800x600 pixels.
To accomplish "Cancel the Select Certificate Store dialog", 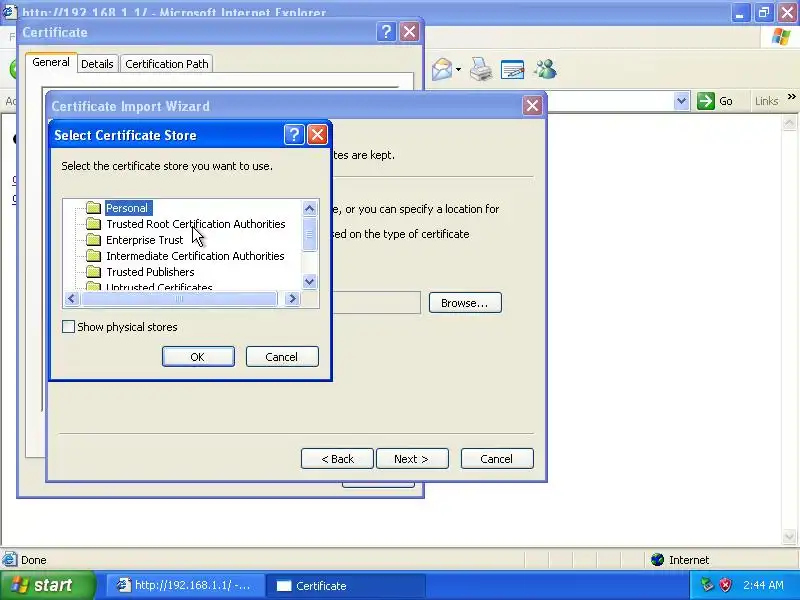I will coord(282,357).
